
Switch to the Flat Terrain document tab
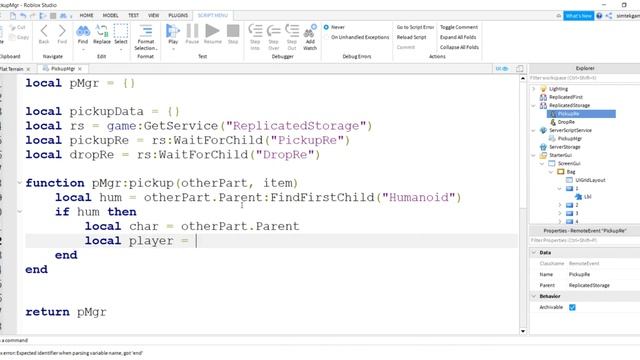11,69
